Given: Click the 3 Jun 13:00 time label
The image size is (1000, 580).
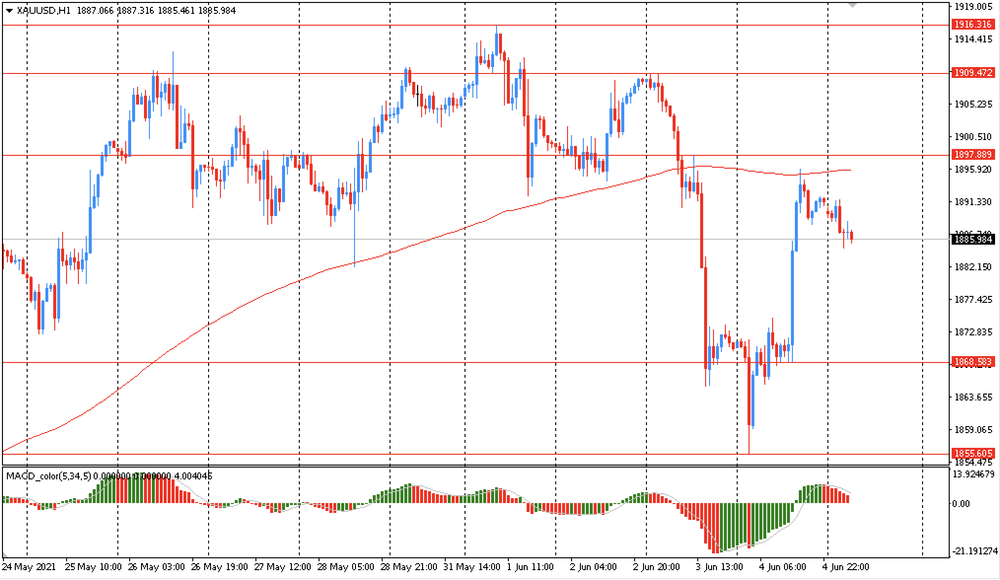Looking at the screenshot, I should 720,567.
